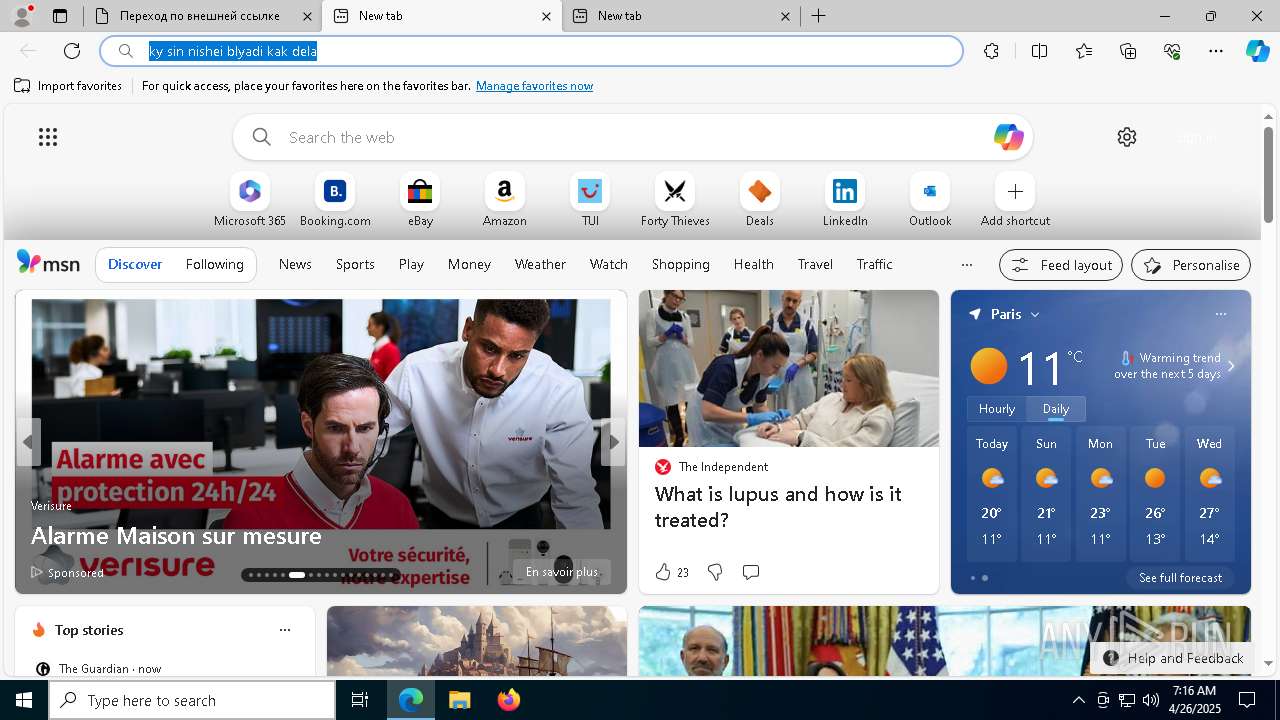Open Amazon shortcut
The height and width of the screenshot is (720, 1280).
pyautogui.click(x=504, y=200)
